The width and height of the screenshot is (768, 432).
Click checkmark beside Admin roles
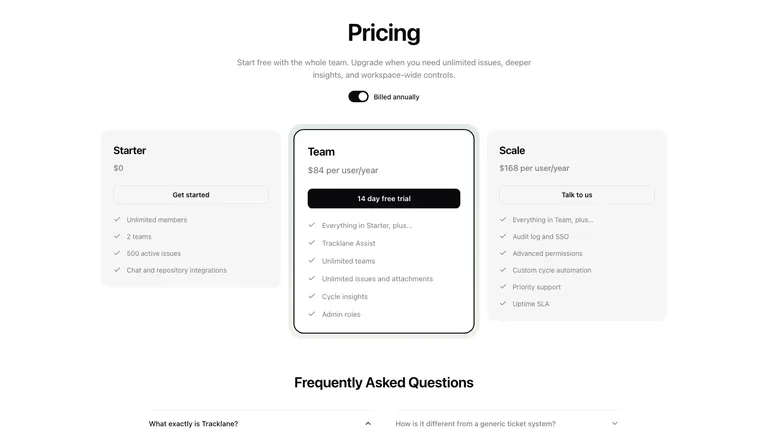[x=312, y=313]
